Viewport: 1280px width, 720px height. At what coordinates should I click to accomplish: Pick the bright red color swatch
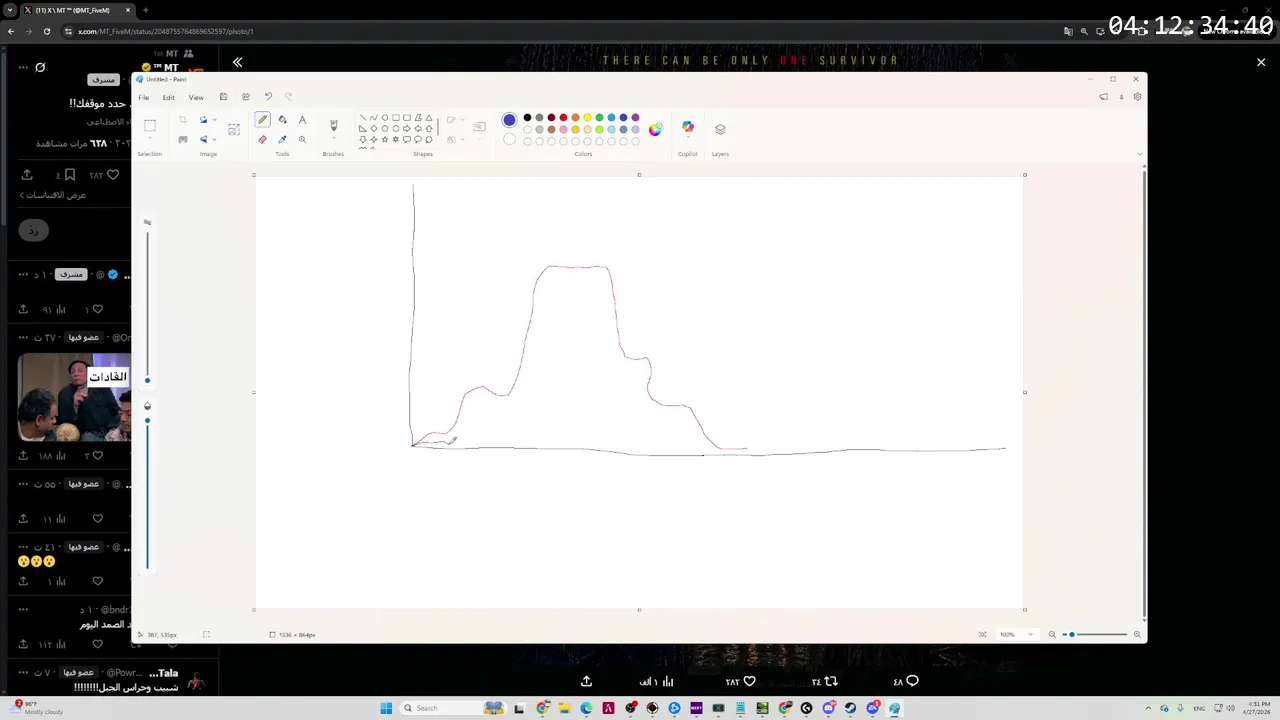click(563, 118)
